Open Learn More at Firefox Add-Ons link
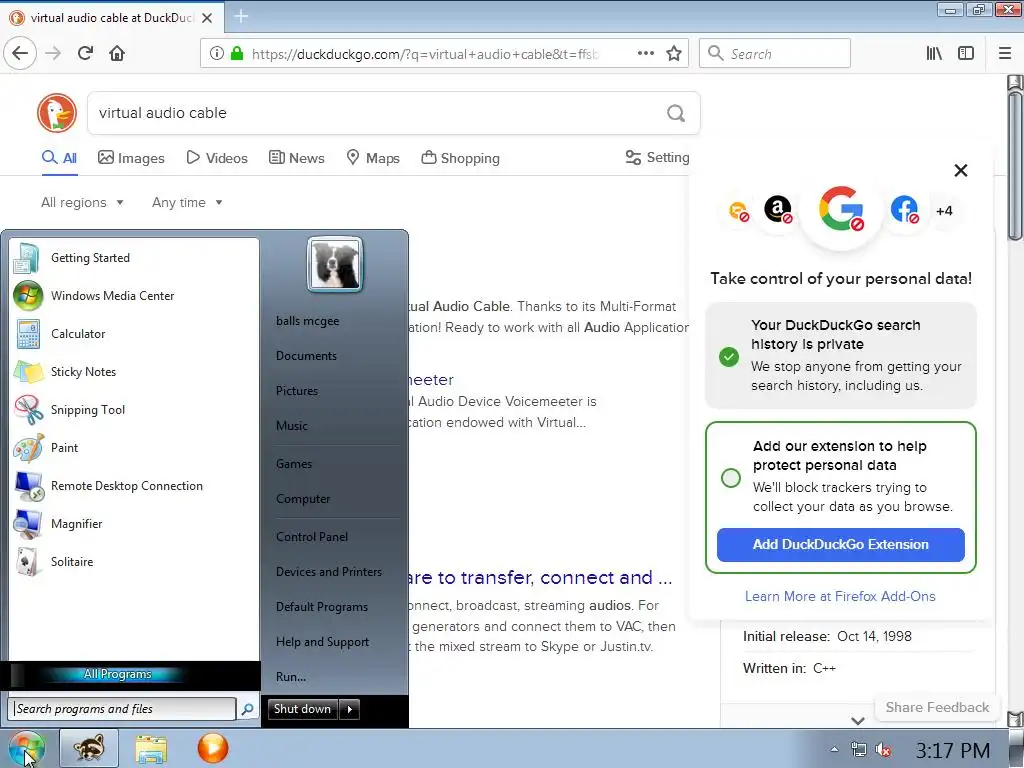The width and height of the screenshot is (1024, 768). [x=840, y=596]
